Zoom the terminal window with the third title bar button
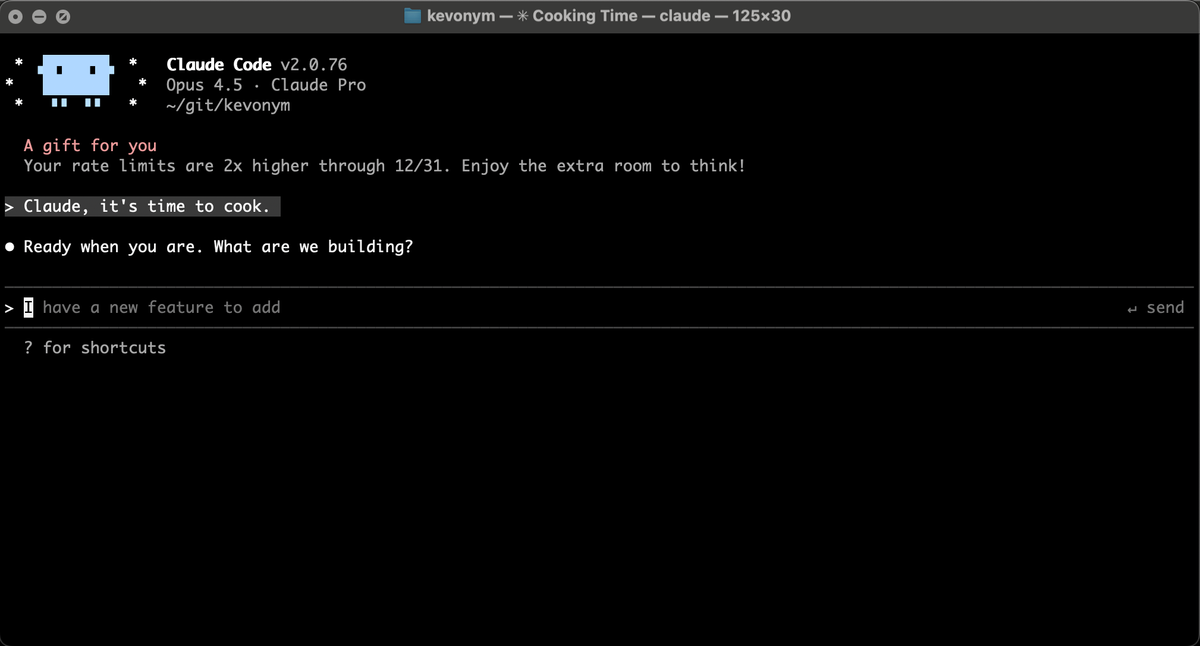 coord(62,17)
